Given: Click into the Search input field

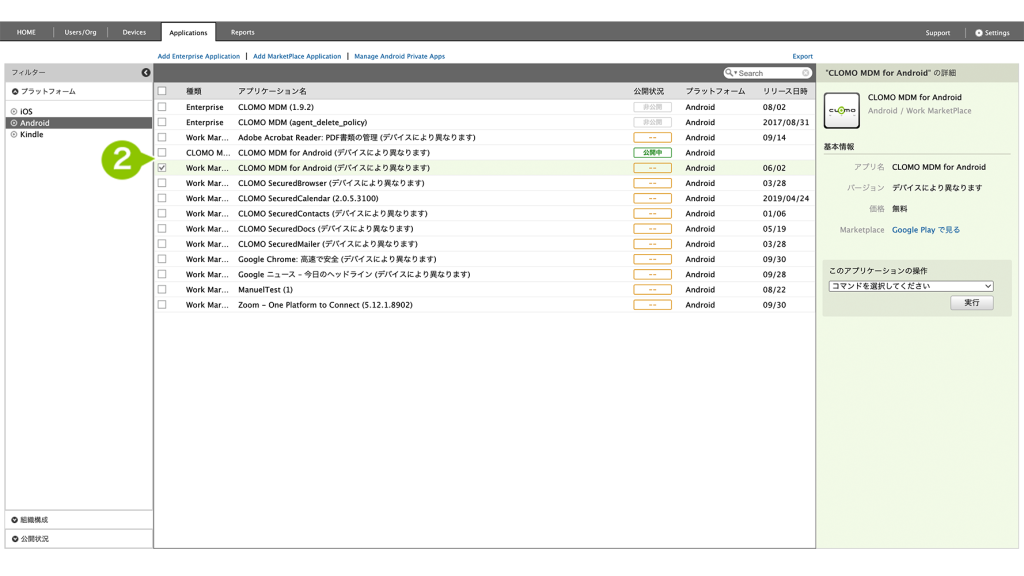Looking at the screenshot, I should [x=769, y=73].
